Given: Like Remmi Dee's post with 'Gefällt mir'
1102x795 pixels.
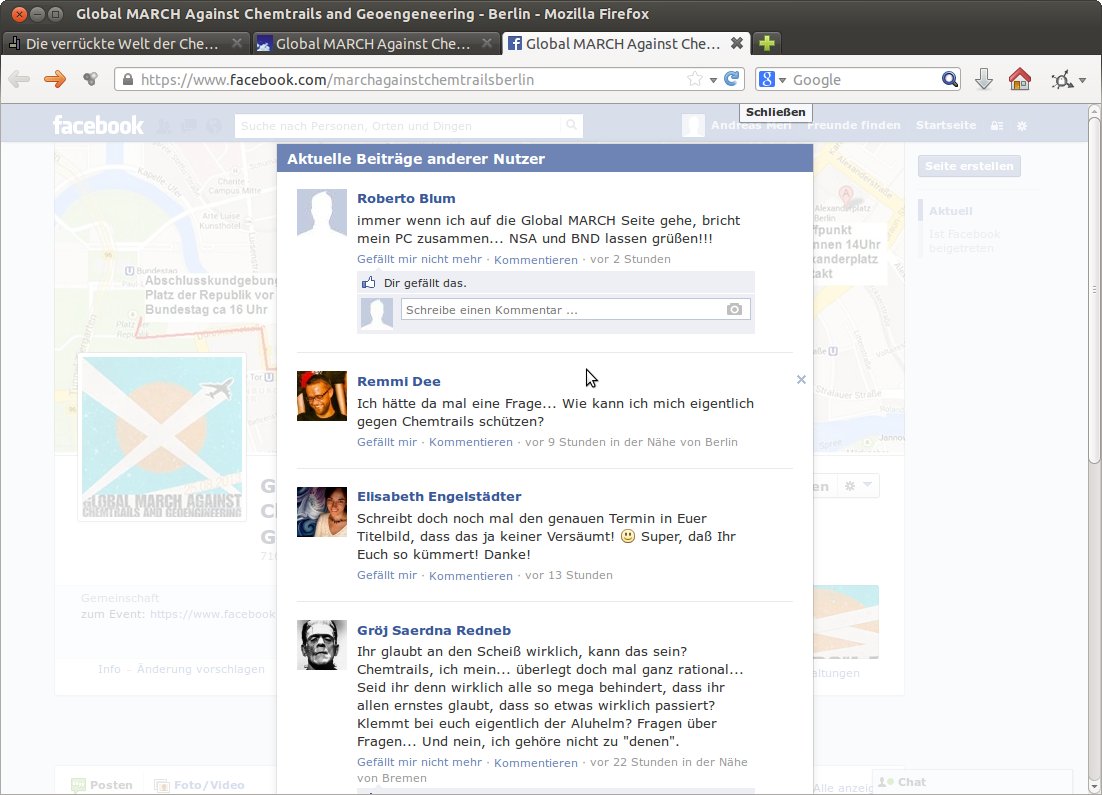Looking at the screenshot, I should [387, 441].
